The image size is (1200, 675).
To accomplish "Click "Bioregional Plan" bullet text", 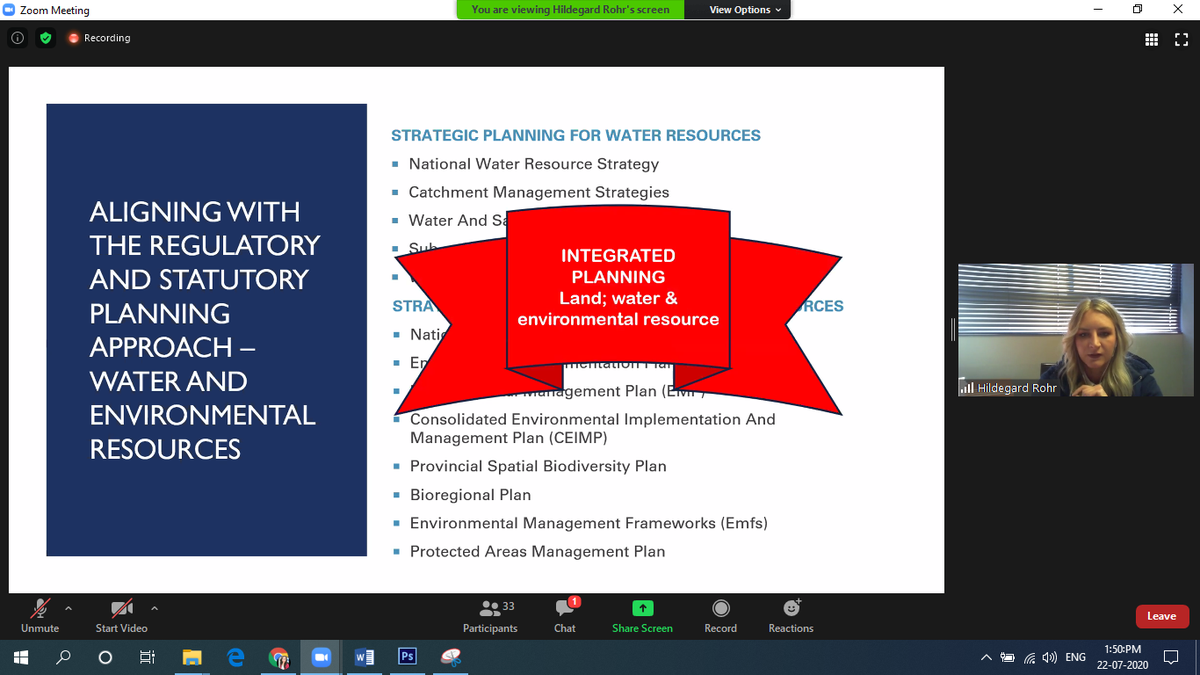I will point(470,495).
